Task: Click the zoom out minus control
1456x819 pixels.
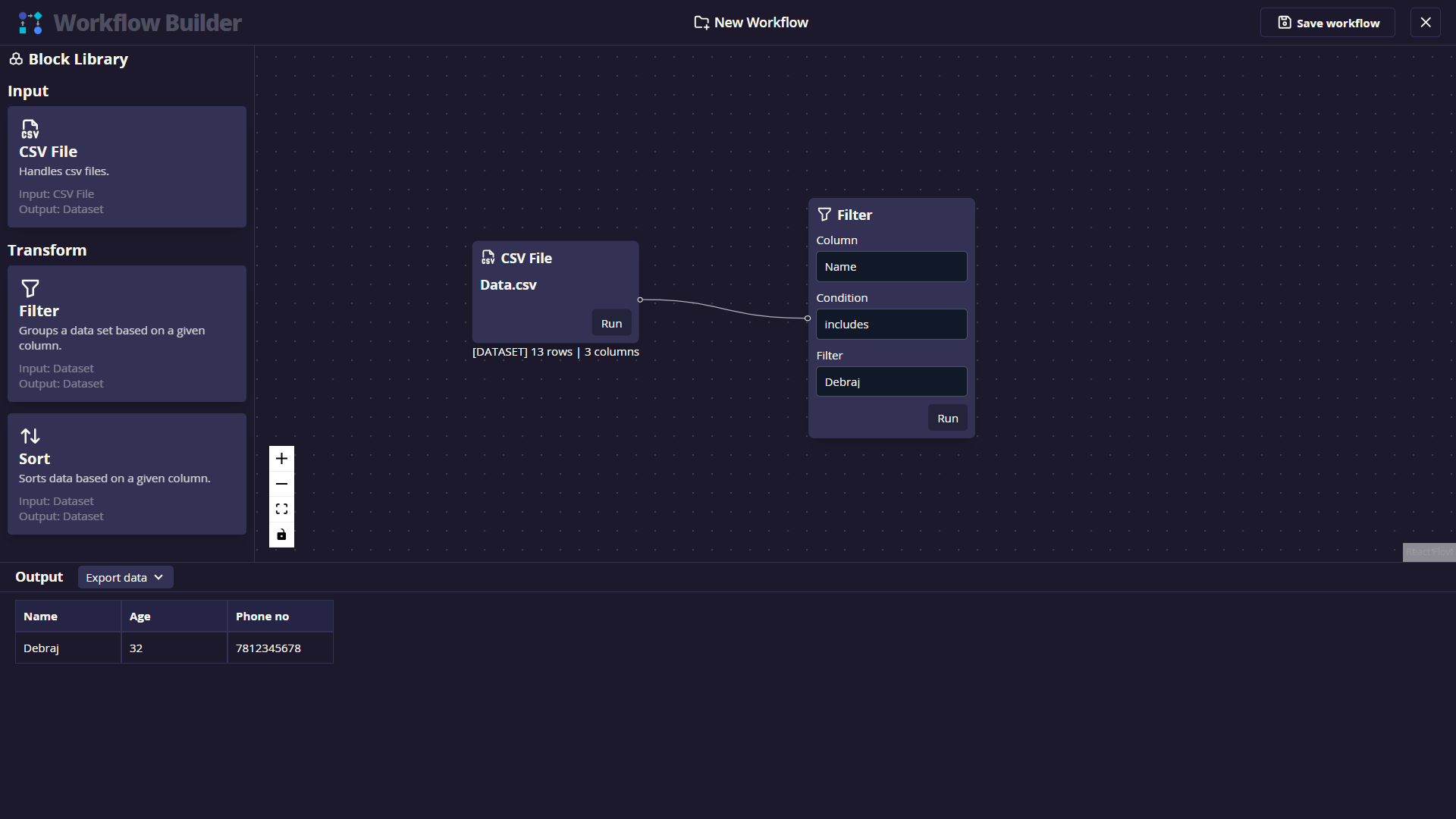Action: [281, 484]
